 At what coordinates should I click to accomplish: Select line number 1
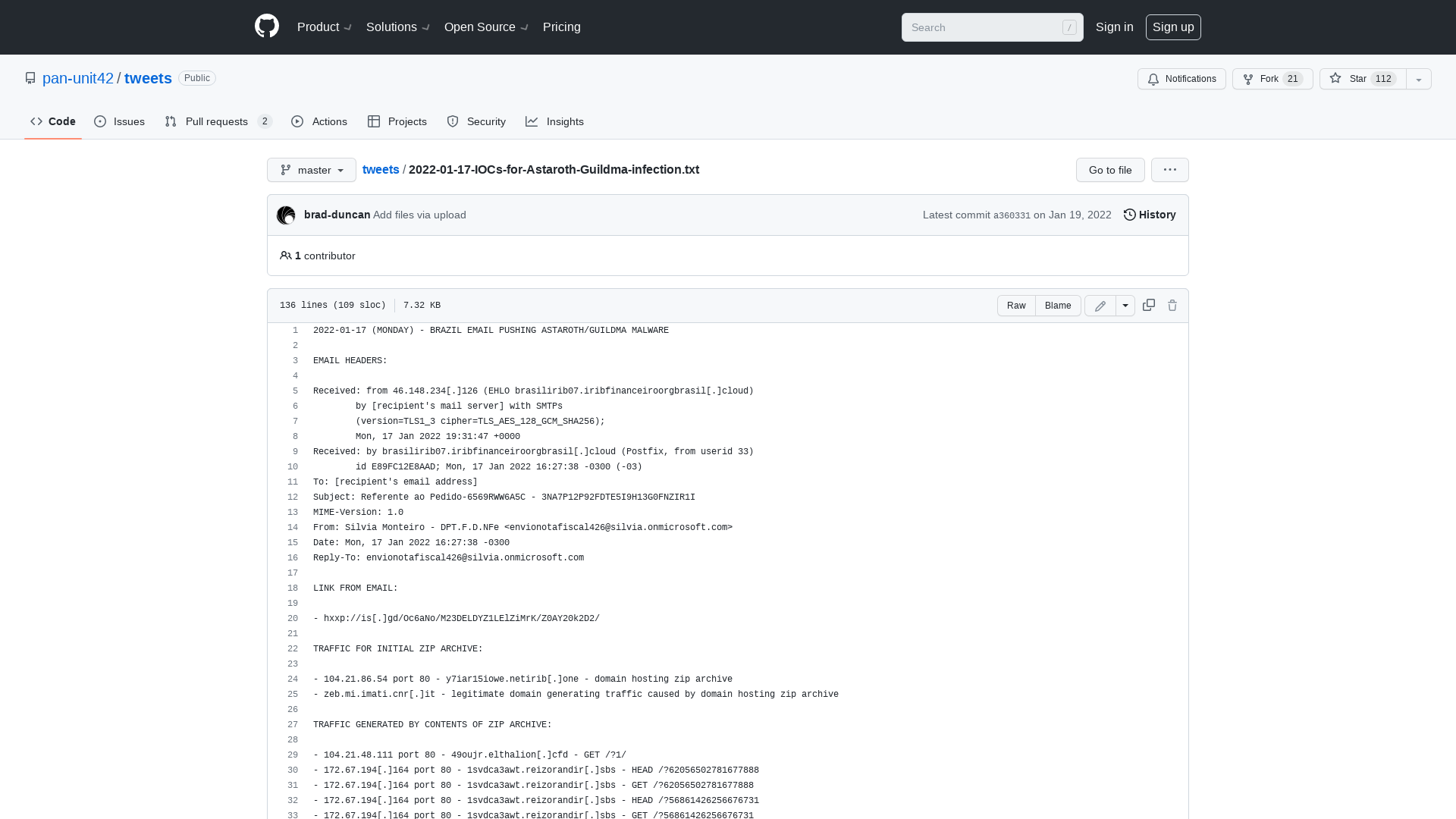(295, 331)
